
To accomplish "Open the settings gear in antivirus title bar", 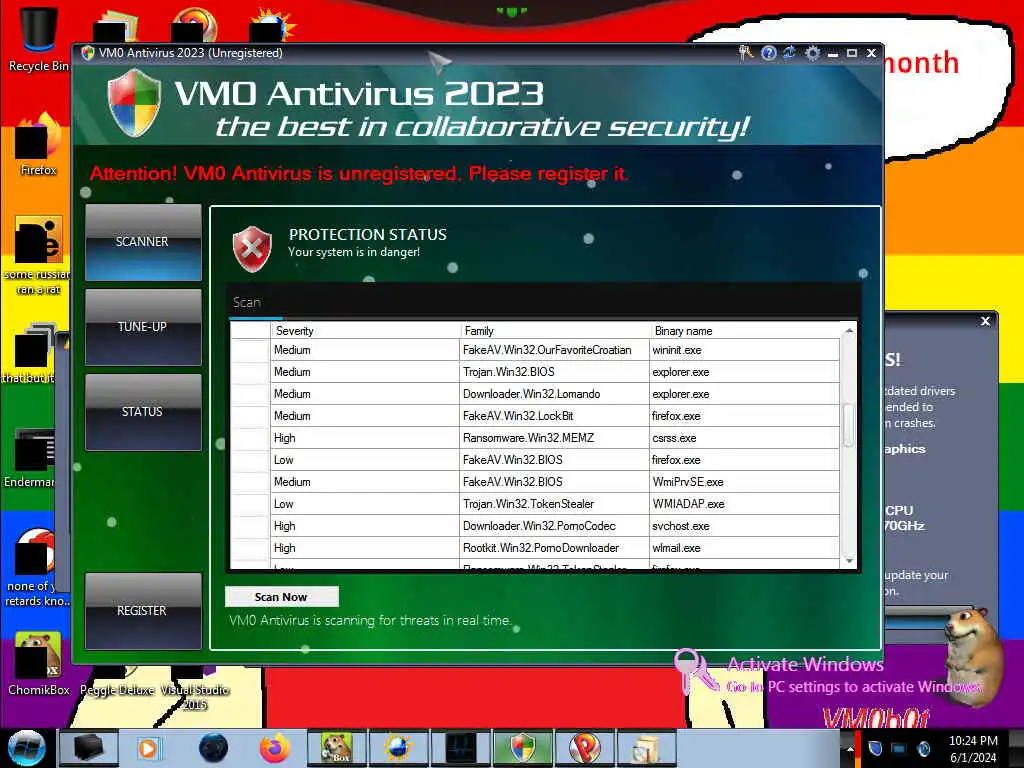I will click(x=812, y=53).
